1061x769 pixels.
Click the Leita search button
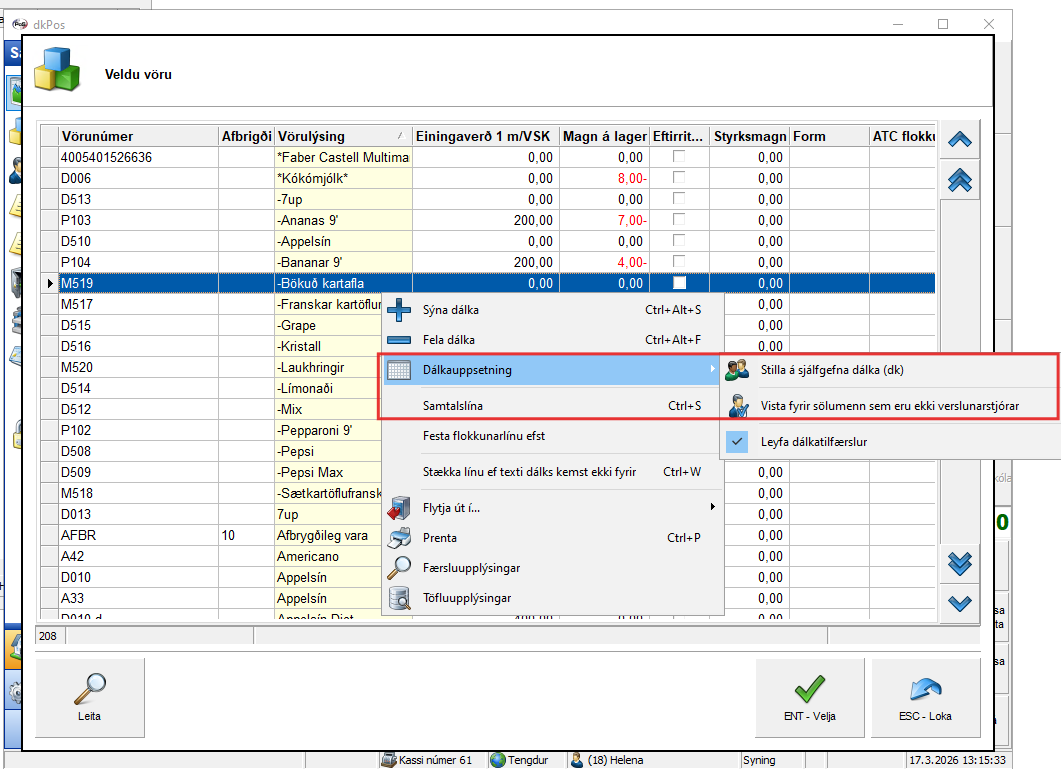tap(90, 696)
